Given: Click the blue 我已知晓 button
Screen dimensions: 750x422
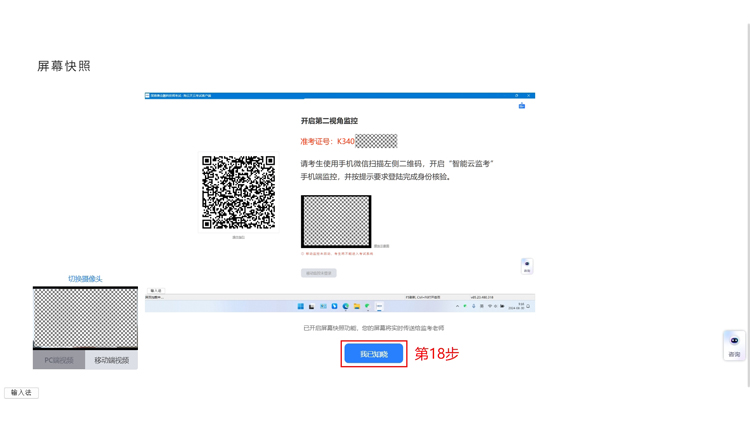Looking at the screenshot, I should [x=374, y=354].
